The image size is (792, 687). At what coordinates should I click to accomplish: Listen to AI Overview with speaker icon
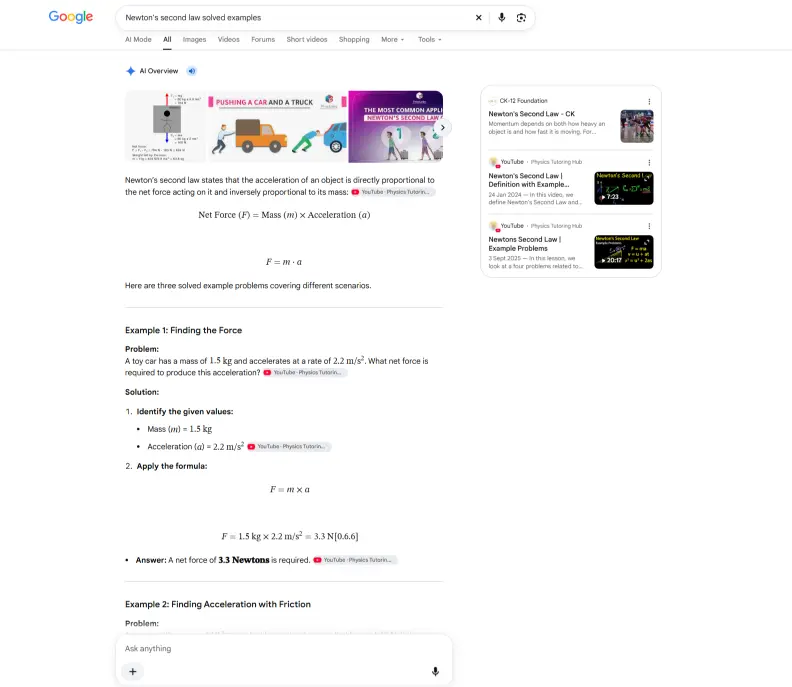click(191, 71)
